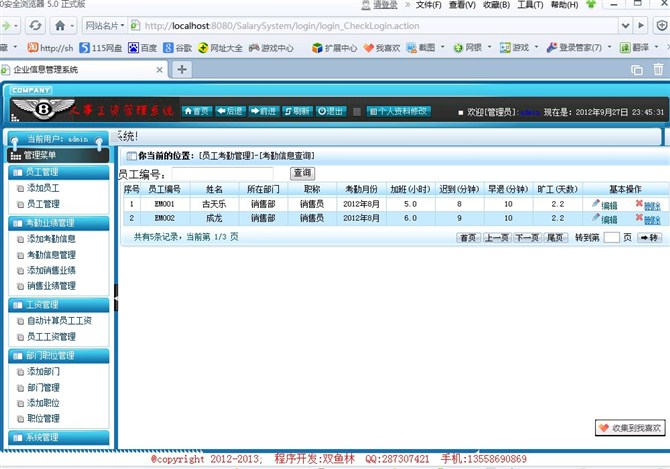Click the 转到第 page number input box
This screenshot has width=670, height=469.
pyautogui.click(x=611, y=238)
